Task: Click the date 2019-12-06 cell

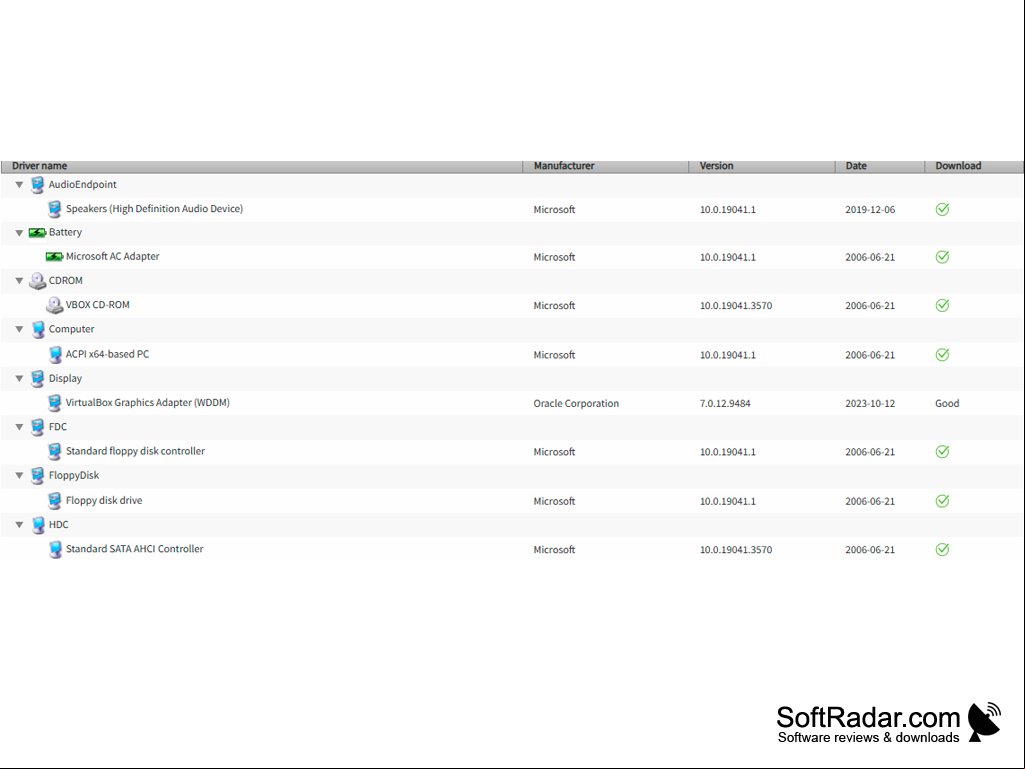Action: pos(870,210)
